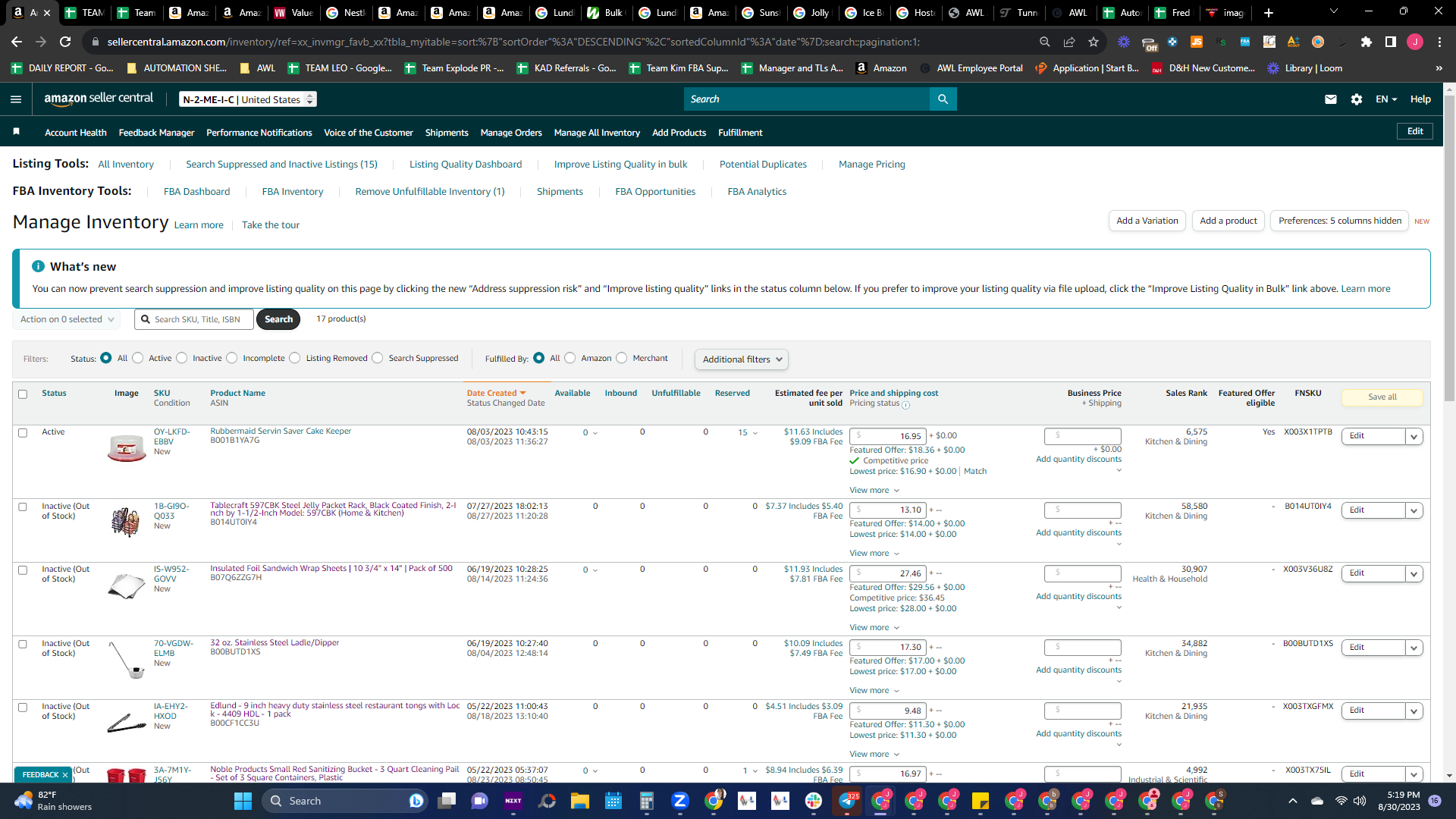Open the Chrome three-dot menu
1456x819 pixels.
coord(1439,42)
